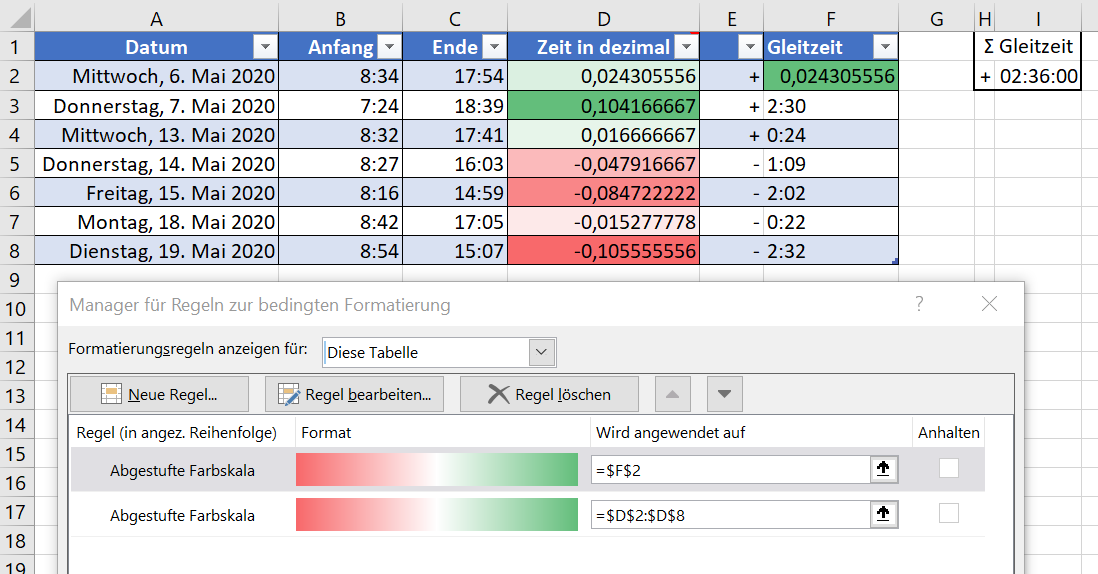Click the Gleitzeit value 1:09
Viewport: 1098px width, 574px height.
click(831, 164)
